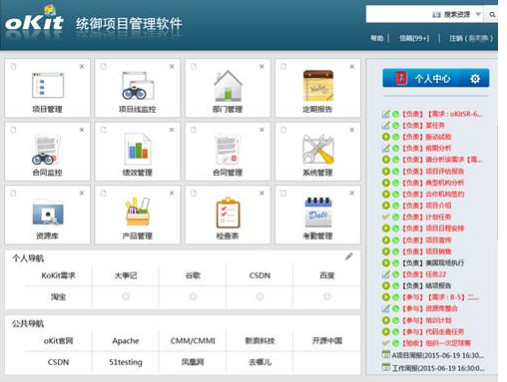The image size is (507, 382).
Task: Click the page icon on 项目管理 tile
Action: coord(13,66)
